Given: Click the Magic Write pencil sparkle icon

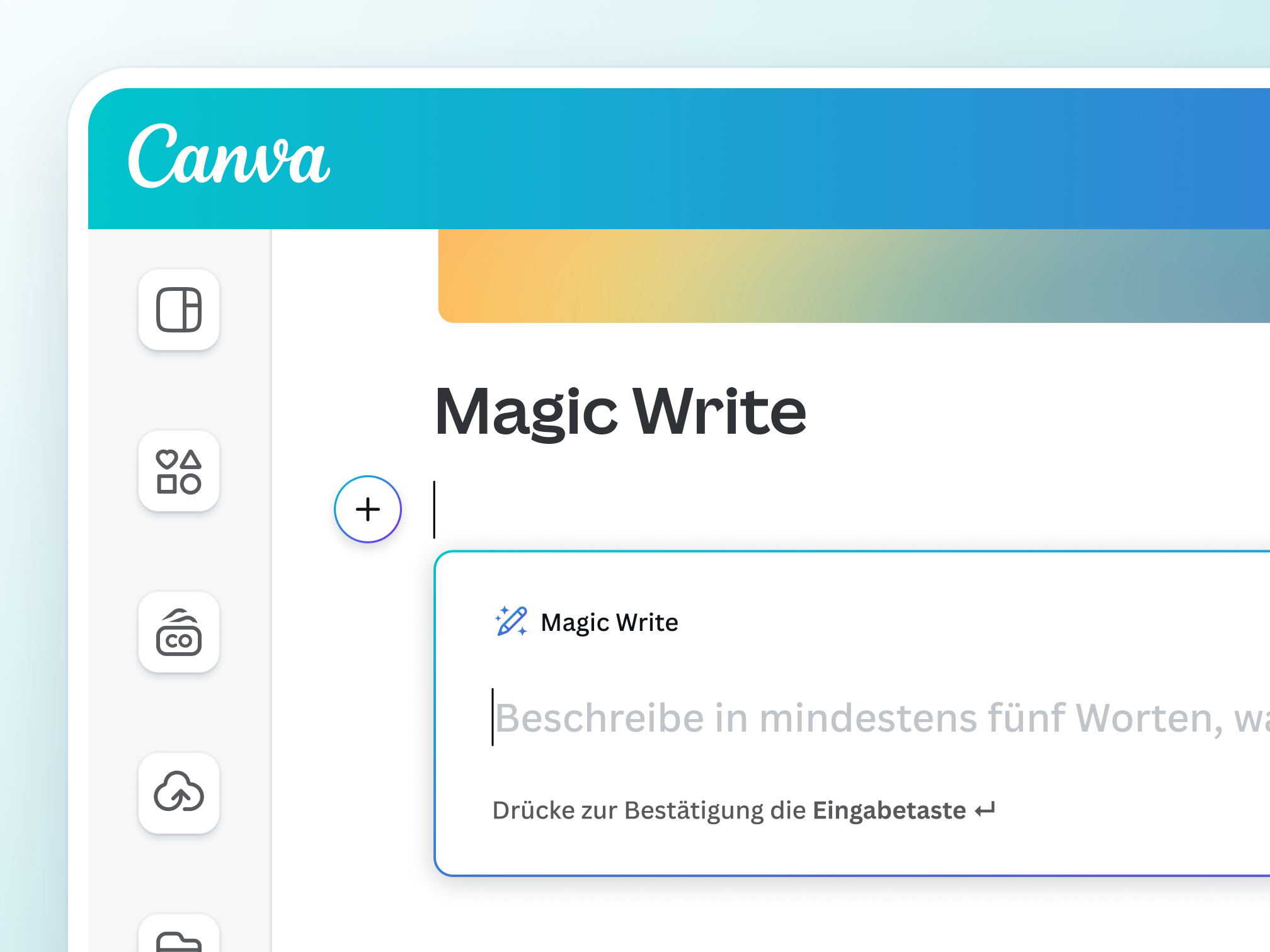Looking at the screenshot, I should pos(511,621).
